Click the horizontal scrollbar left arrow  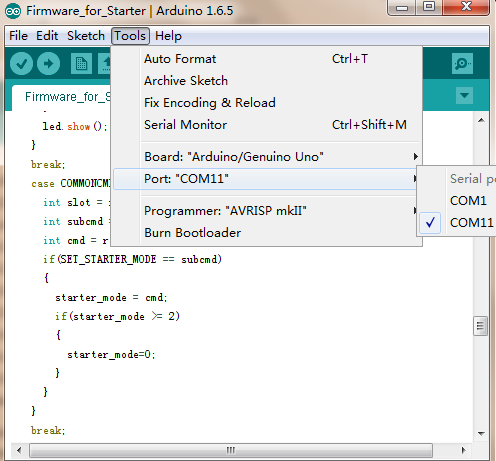[19, 451]
